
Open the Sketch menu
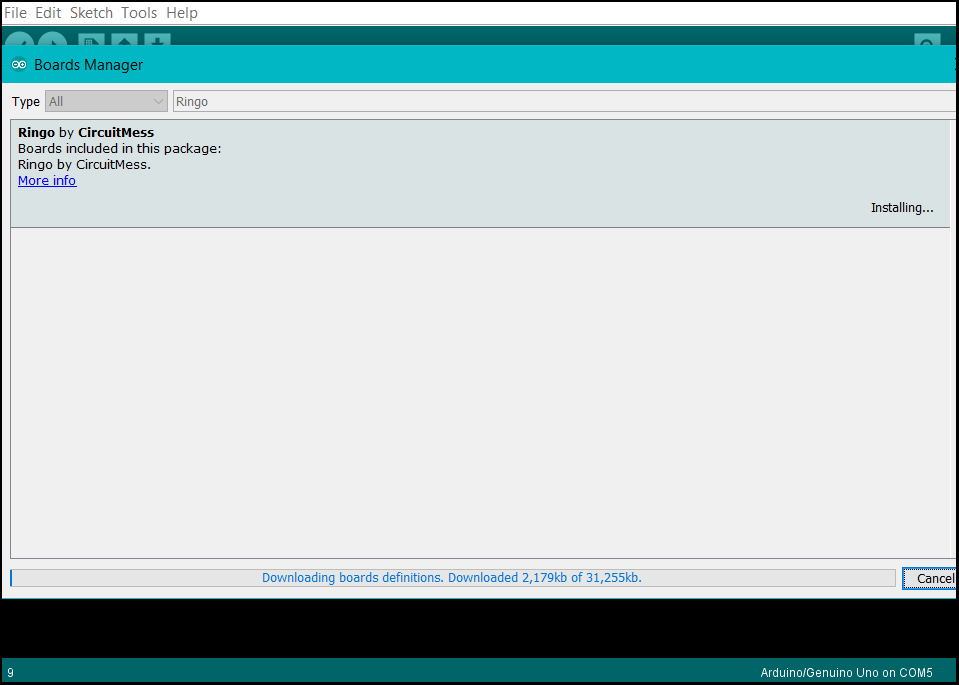point(91,13)
